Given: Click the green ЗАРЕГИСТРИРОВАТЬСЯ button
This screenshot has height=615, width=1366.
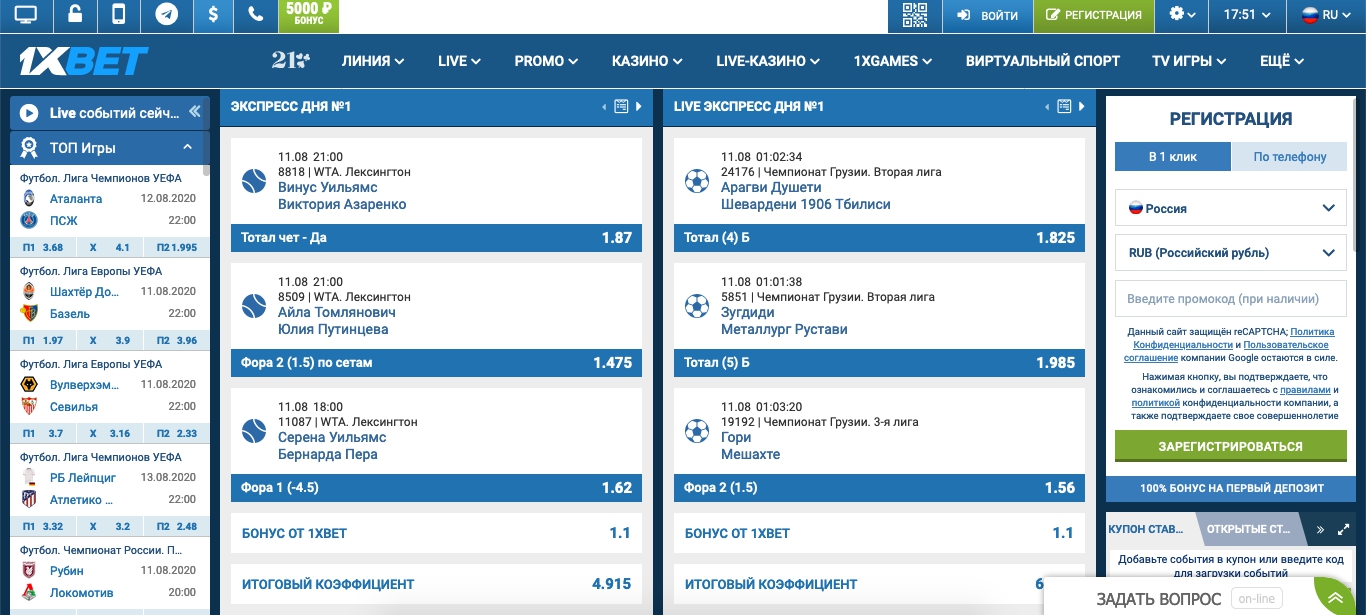Looking at the screenshot, I should pos(1231,446).
